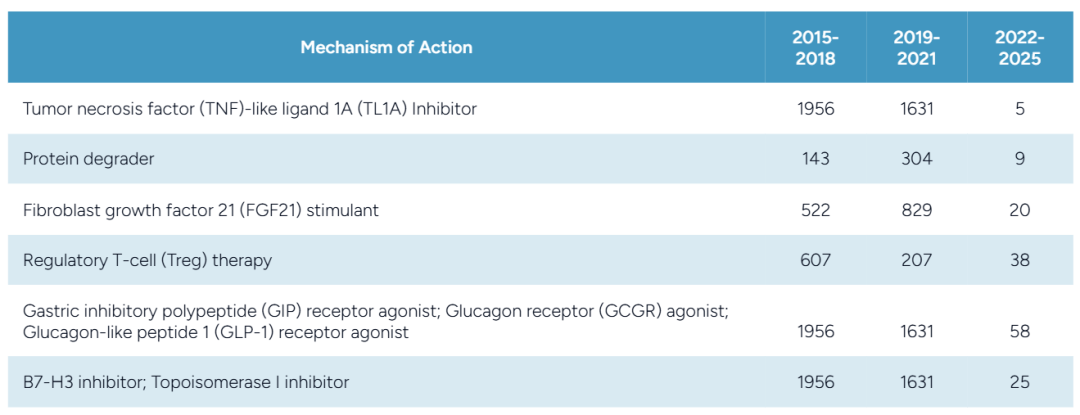Select the 2015-2018 column header
The image size is (1080, 415).
coord(815,47)
